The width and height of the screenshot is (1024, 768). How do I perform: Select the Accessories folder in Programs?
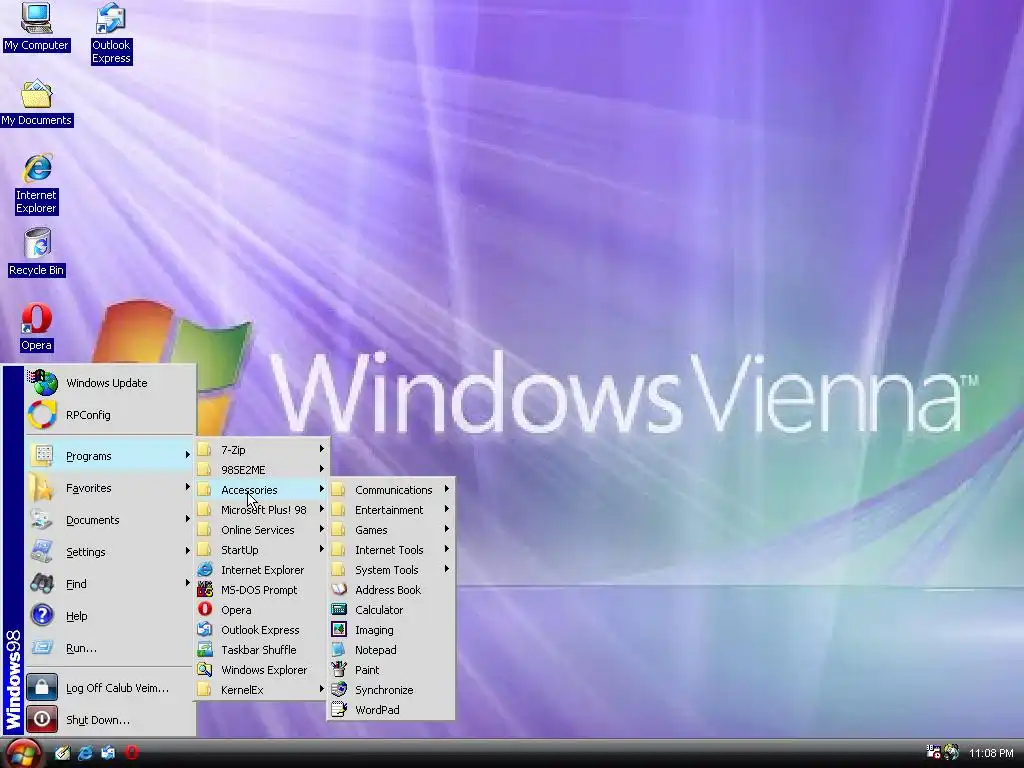point(261,490)
